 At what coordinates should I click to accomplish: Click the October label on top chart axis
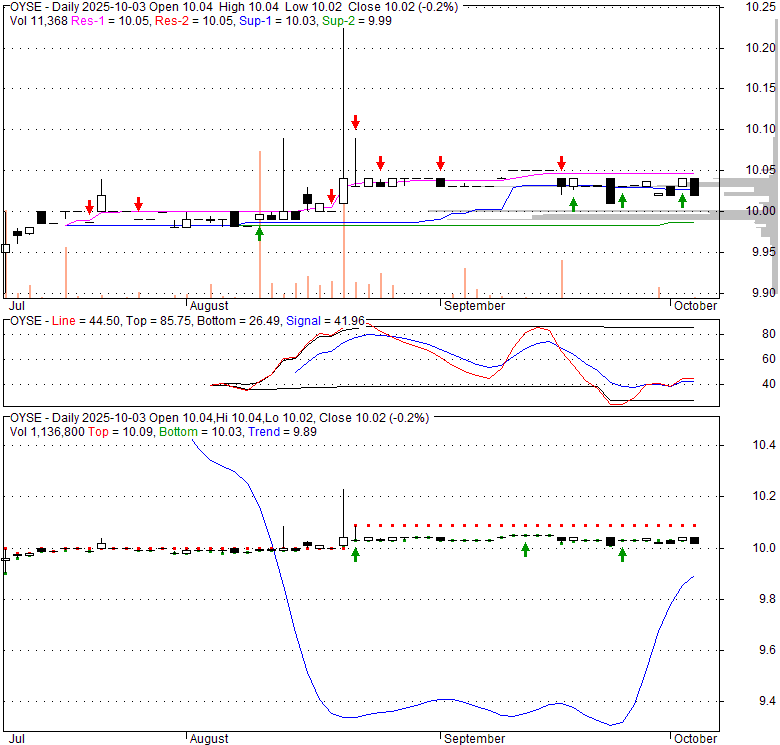point(695,306)
